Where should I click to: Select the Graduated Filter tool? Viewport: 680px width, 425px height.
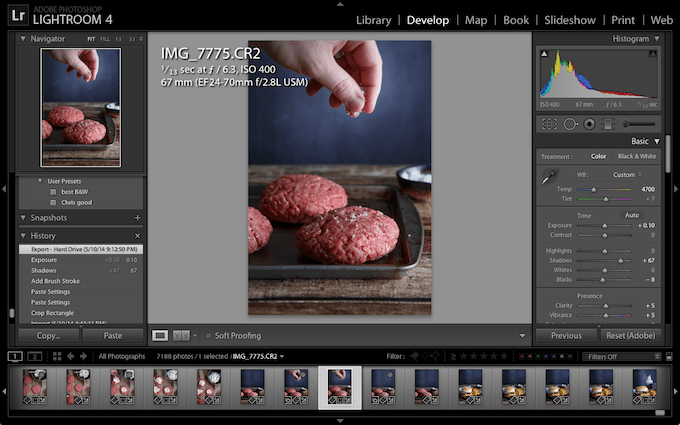coord(608,124)
